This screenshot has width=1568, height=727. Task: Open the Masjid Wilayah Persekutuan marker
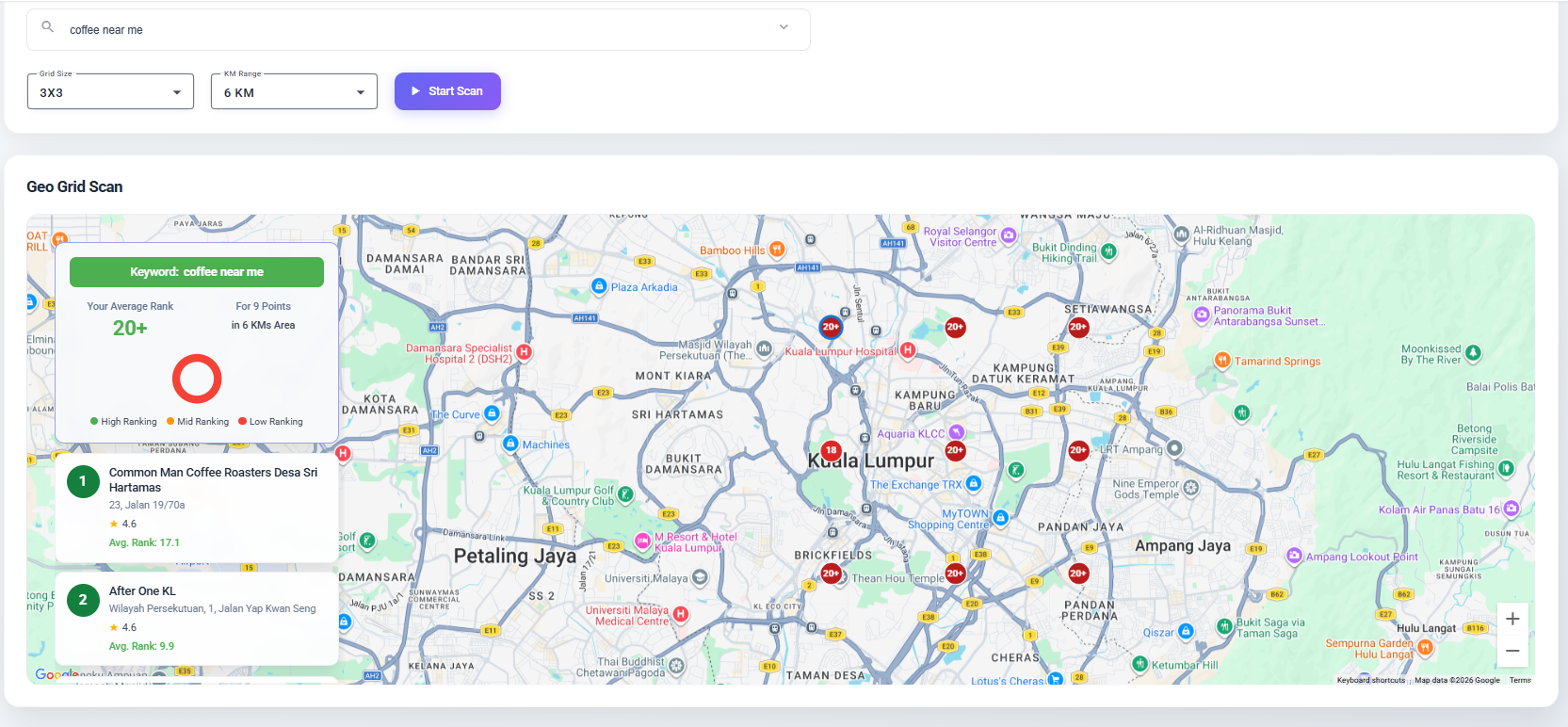(765, 348)
